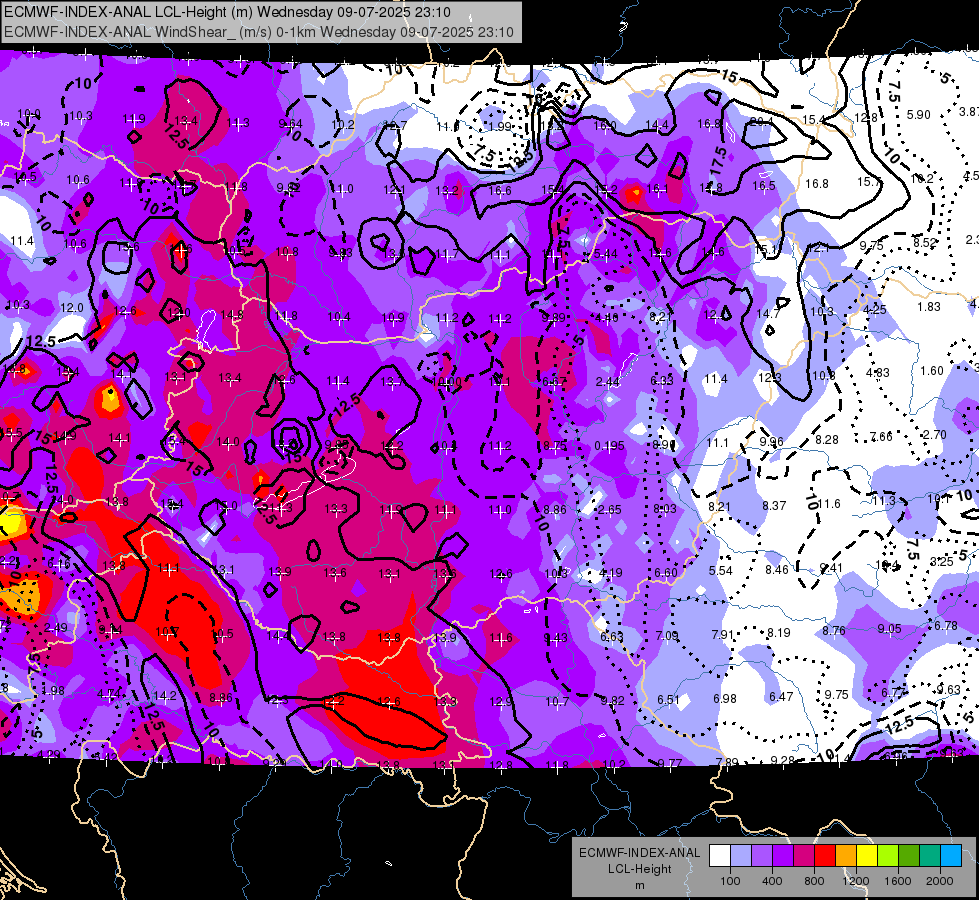
Task: Click the wind shear value 8.03
Action: (664, 509)
